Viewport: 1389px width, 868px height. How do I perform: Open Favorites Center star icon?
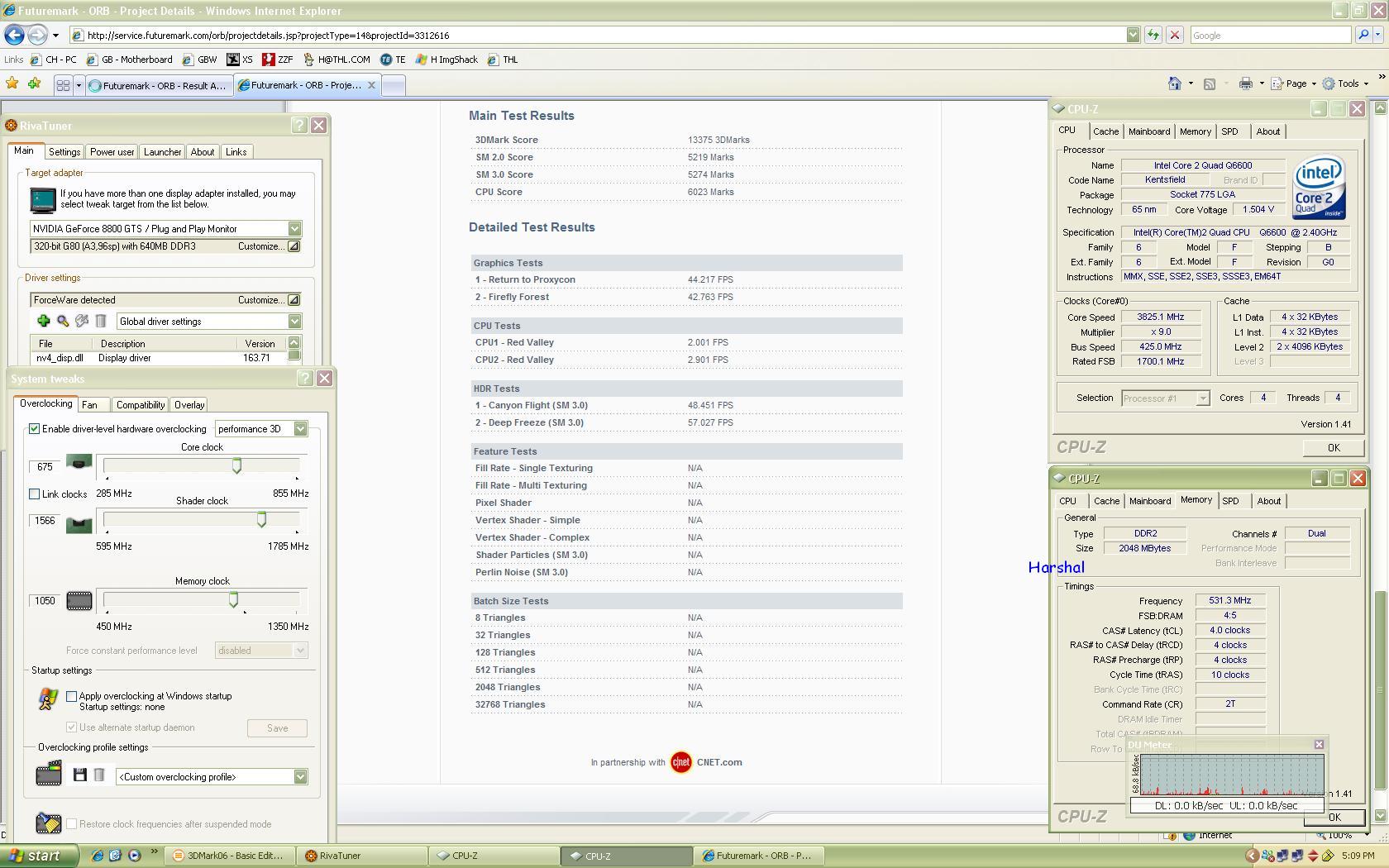(x=12, y=83)
